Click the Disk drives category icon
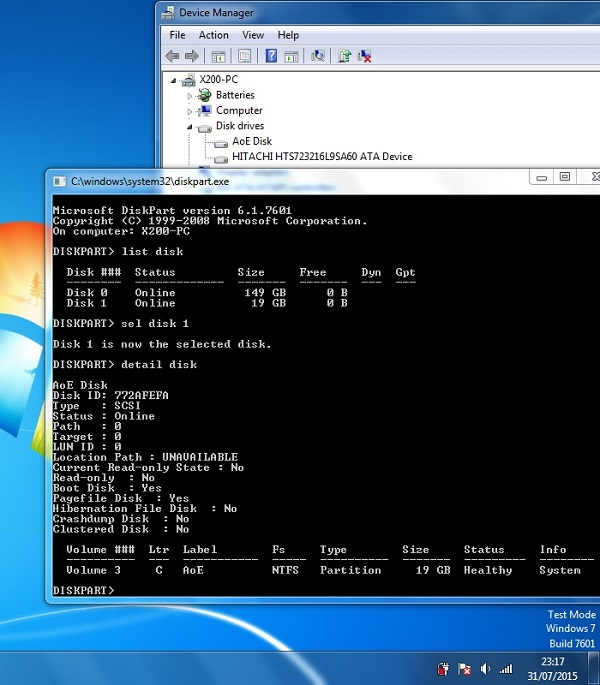The height and width of the screenshot is (685, 600). (205, 127)
